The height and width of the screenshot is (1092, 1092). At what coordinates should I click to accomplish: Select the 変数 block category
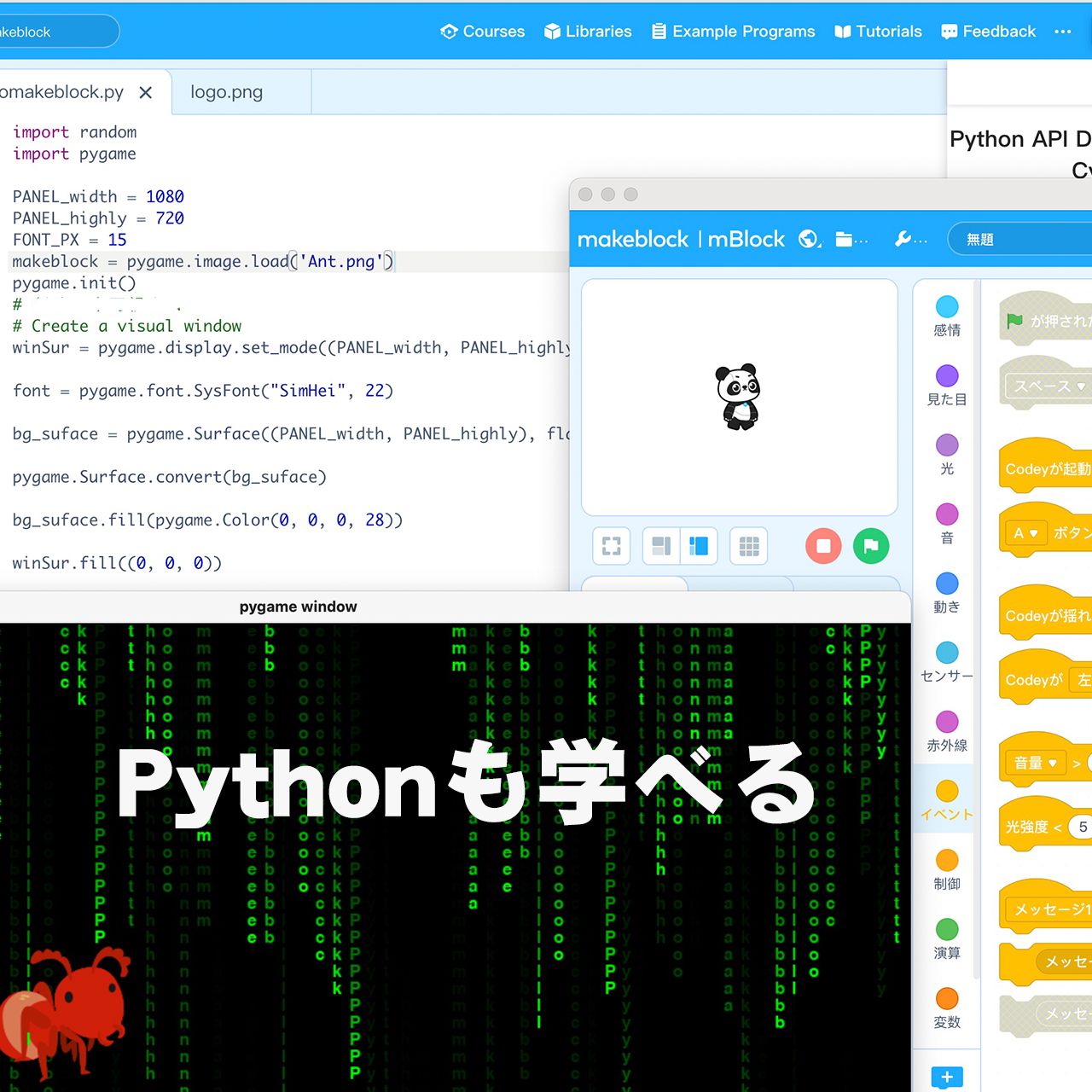pyautogui.click(x=947, y=1008)
